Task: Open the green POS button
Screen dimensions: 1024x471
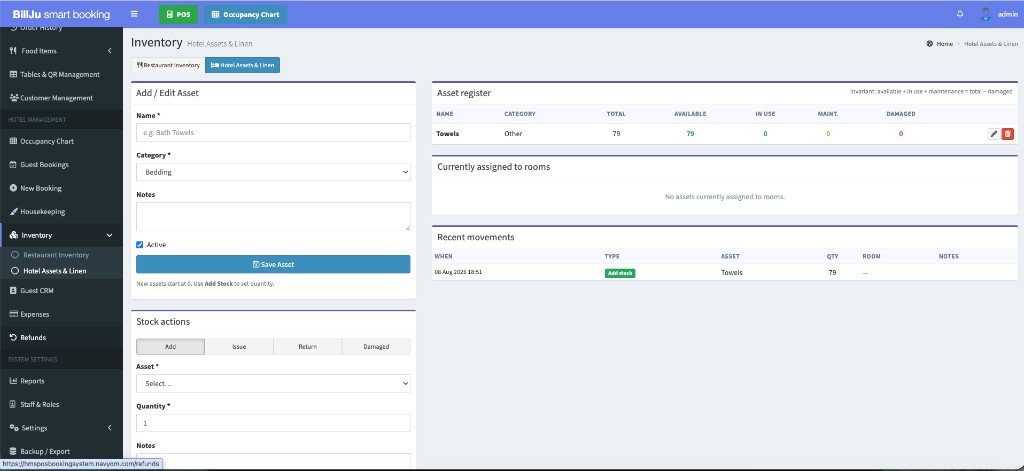Action: (178, 14)
